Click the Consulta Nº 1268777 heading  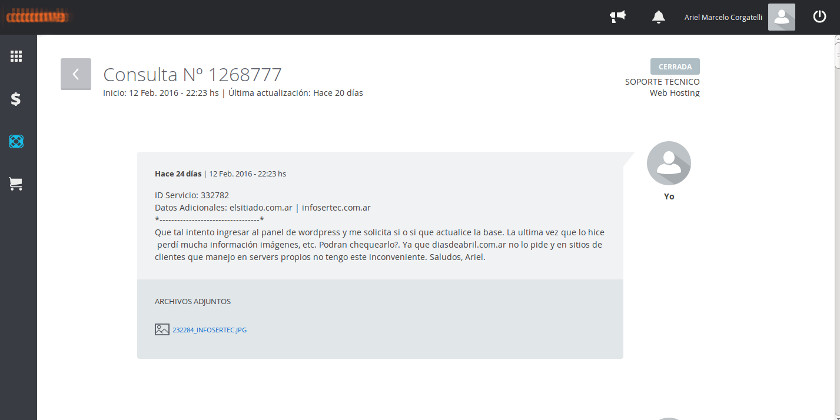[192, 74]
